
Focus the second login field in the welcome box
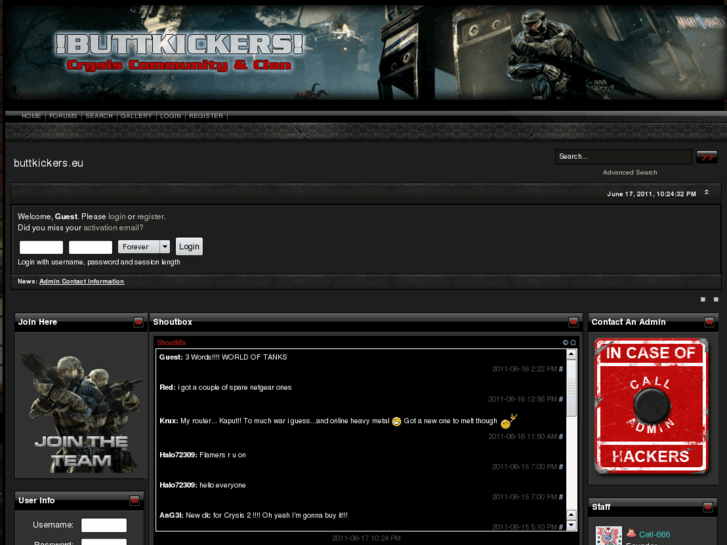click(x=90, y=247)
